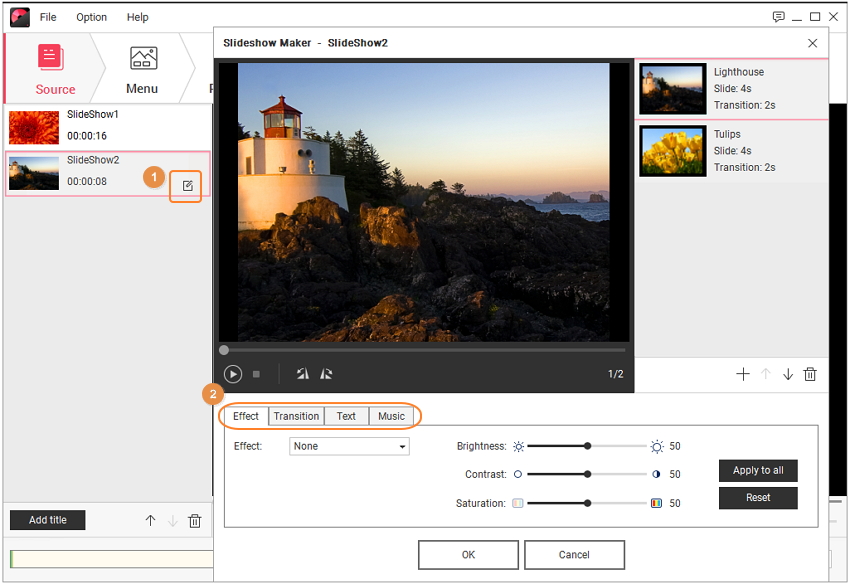850x584 pixels.
Task: Adjust the Brightness slider
Action: pyautogui.click(x=587, y=446)
